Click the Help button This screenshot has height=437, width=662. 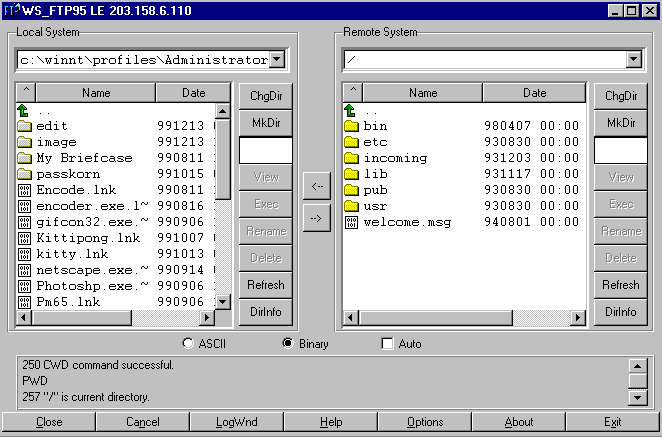(331, 422)
